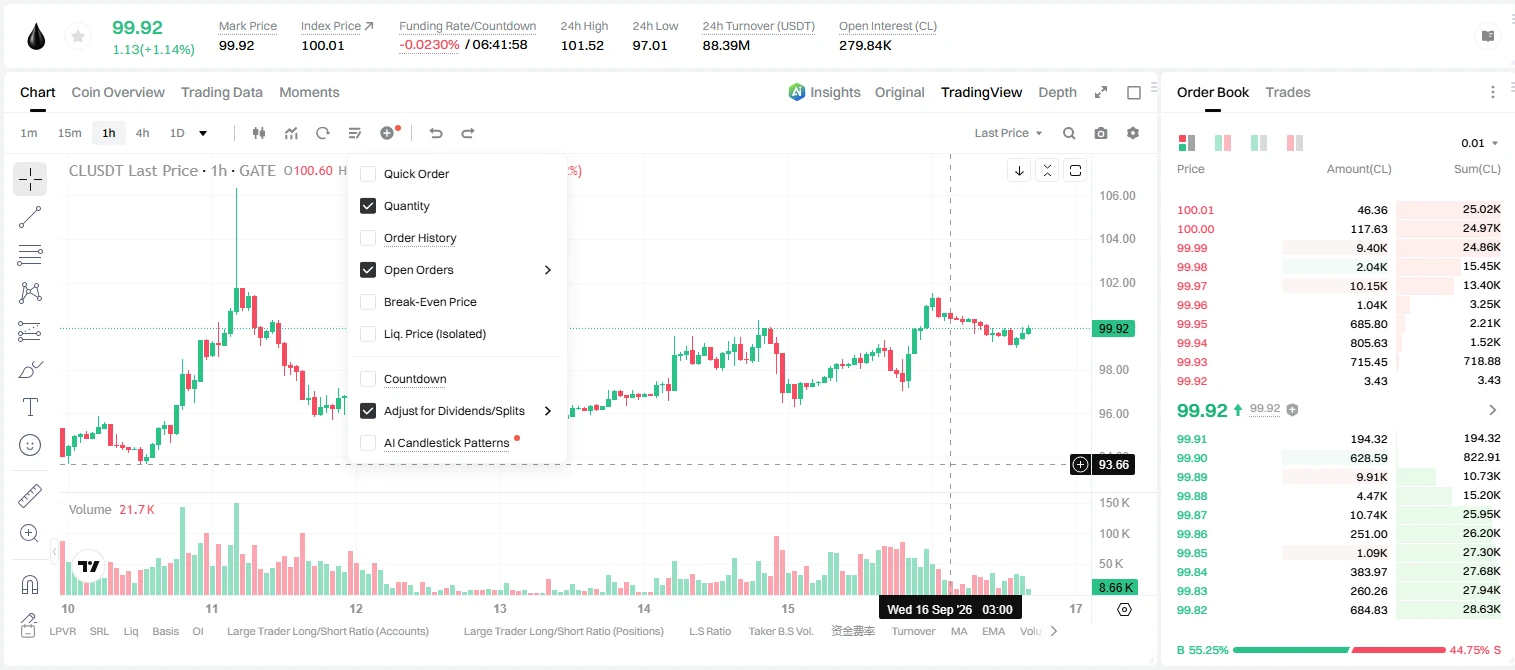Switch to the Coin Overview tab
This screenshot has width=1515, height=670.
pyautogui.click(x=118, y=92)
